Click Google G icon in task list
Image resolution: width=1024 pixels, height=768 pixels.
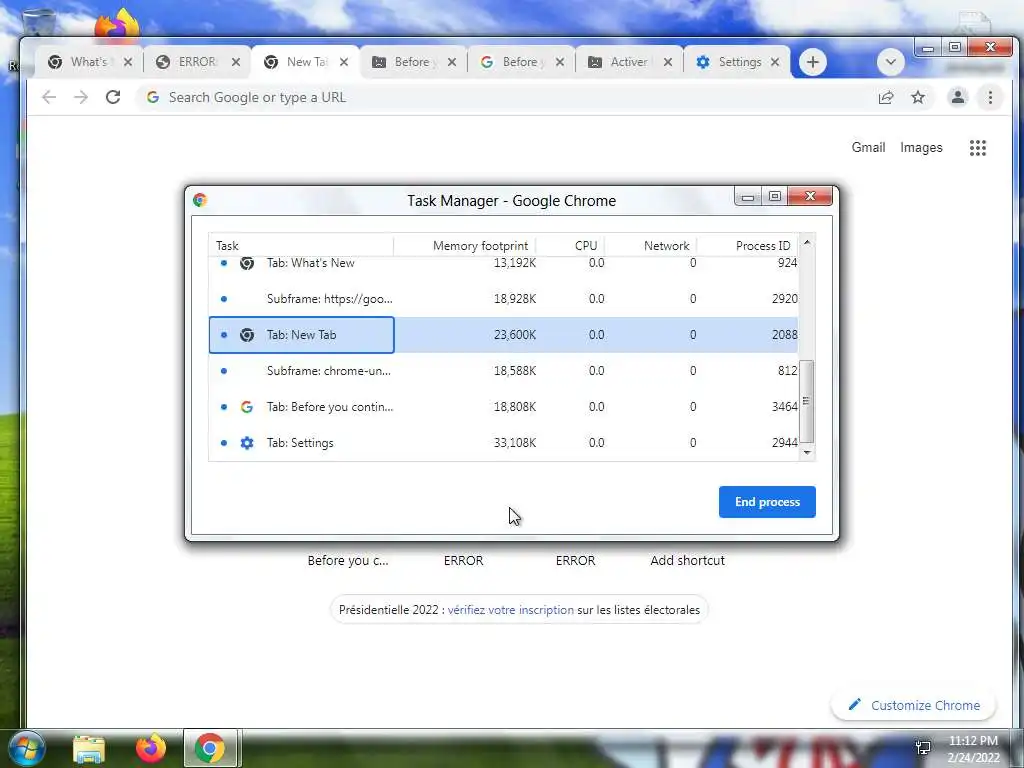pyautogui.click(x=247, y=407)
